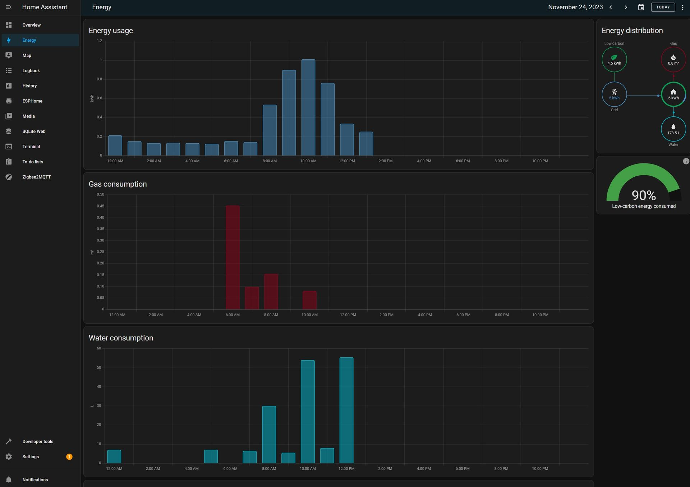
Task: Click the Energy distribution card title
Action: point(632,30)
